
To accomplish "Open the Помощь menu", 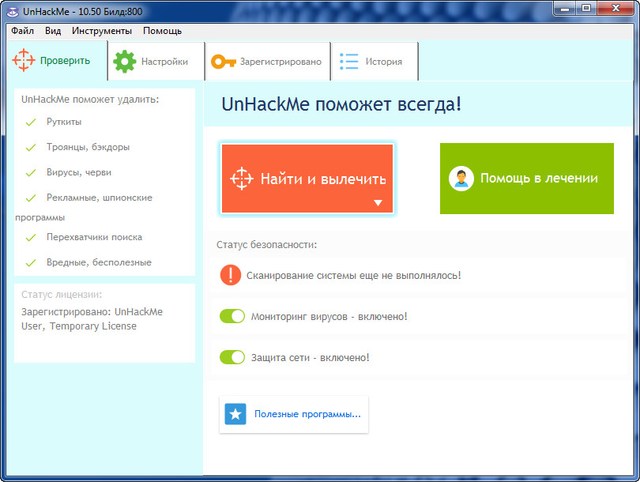I will pos(162,31).
